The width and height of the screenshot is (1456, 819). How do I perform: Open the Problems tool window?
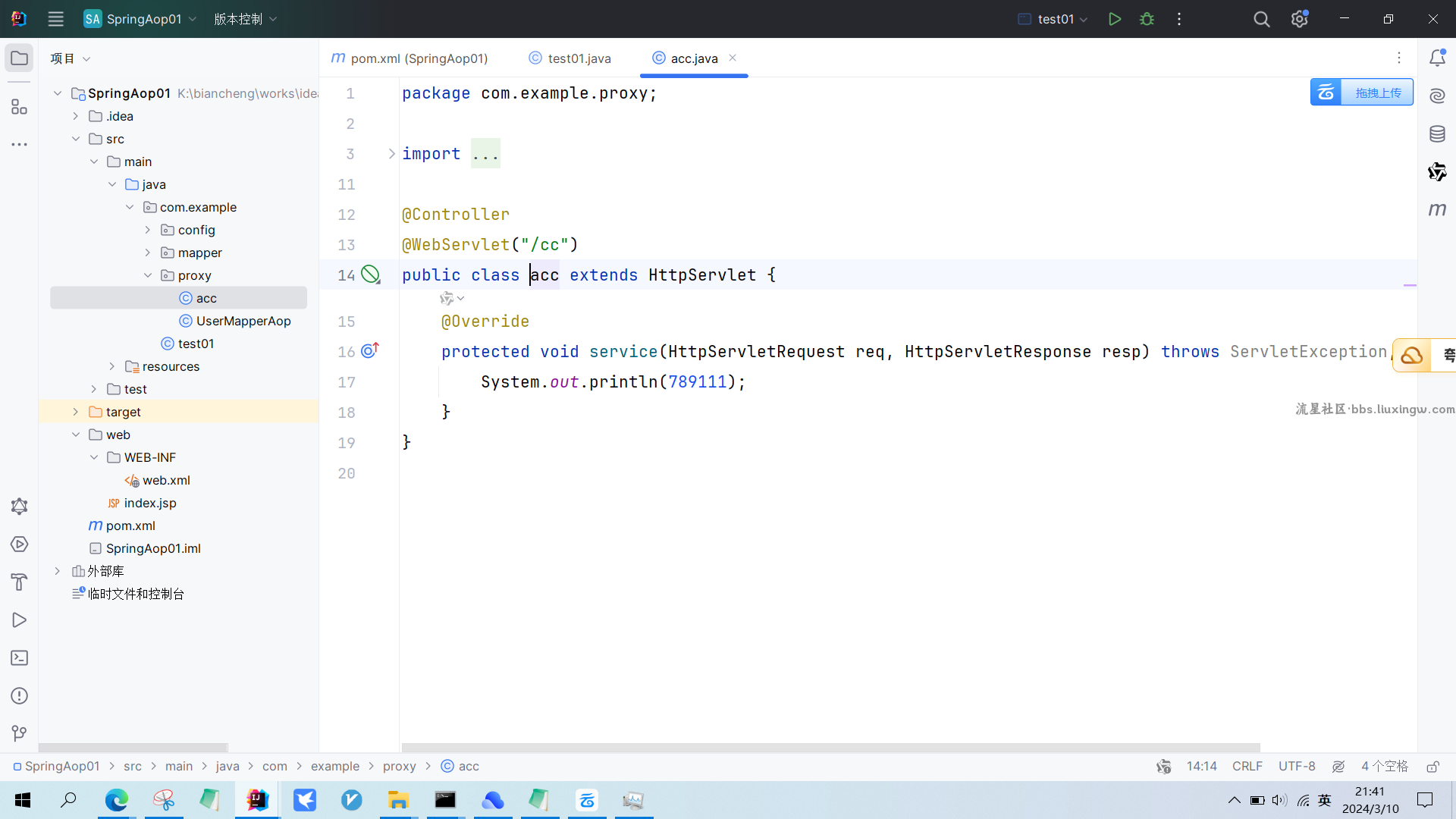[x=19, y=695]
